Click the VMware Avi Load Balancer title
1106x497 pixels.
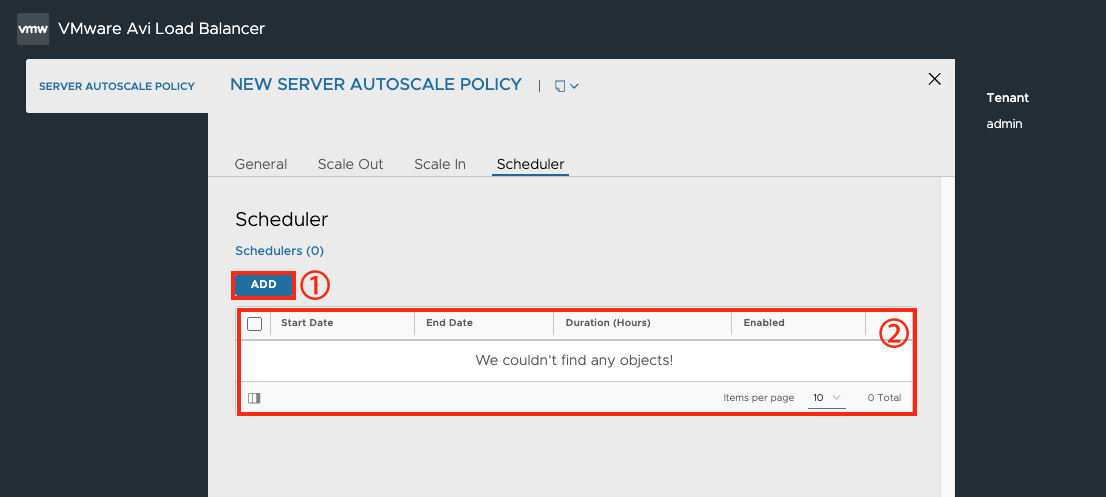(x=162, y=29)
